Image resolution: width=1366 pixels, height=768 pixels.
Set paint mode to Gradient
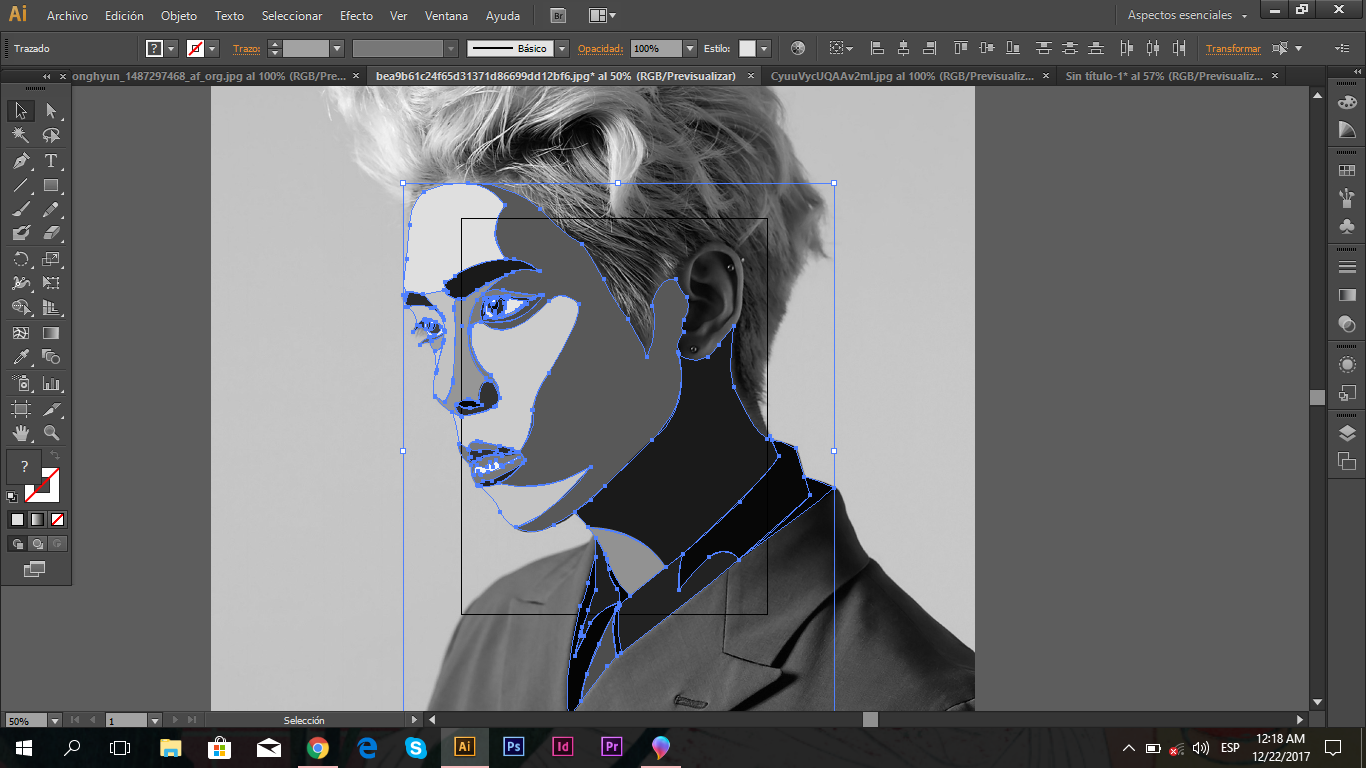tap(37, 519)
